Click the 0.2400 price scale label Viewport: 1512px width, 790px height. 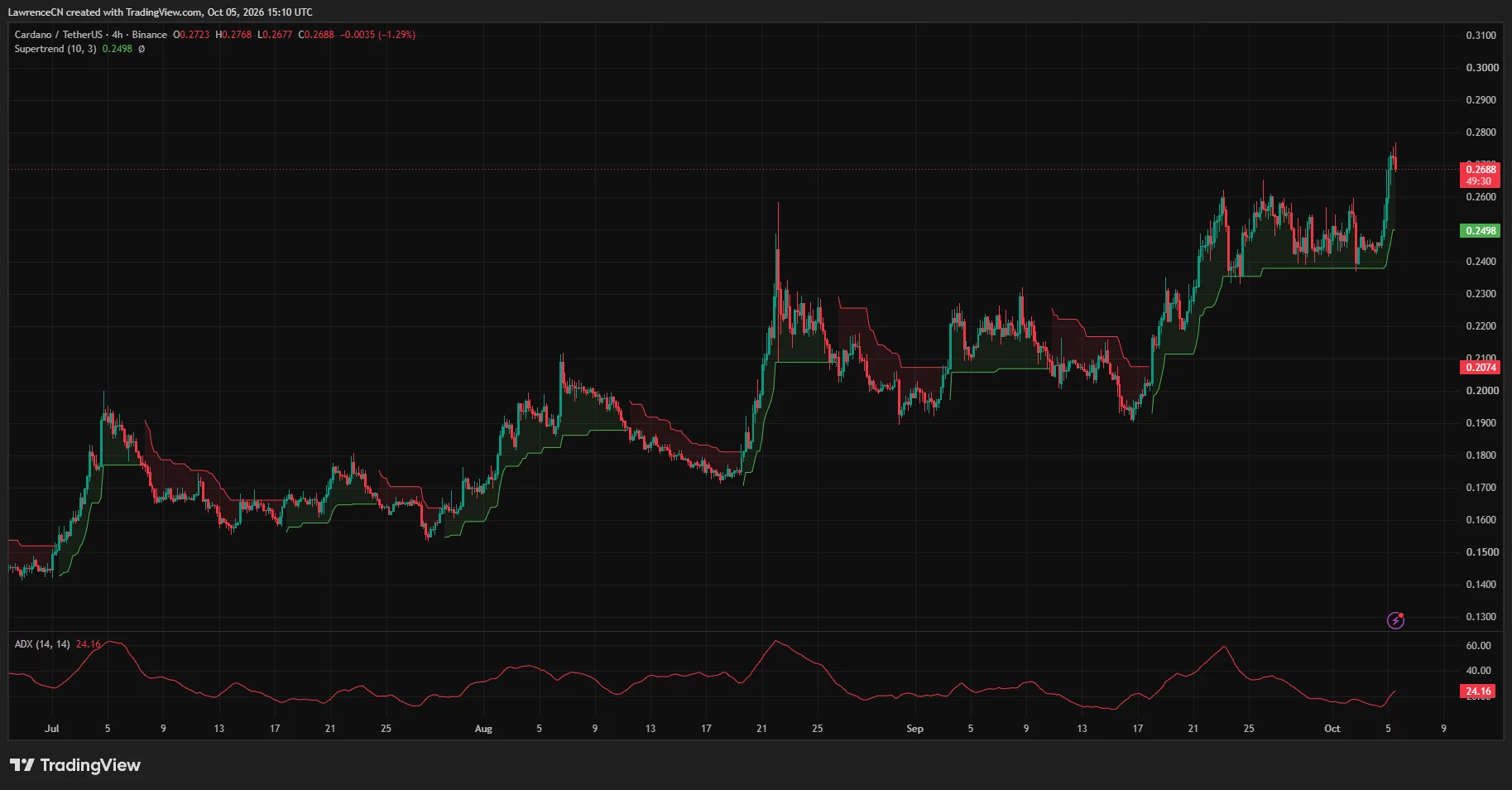(1481, 262)
